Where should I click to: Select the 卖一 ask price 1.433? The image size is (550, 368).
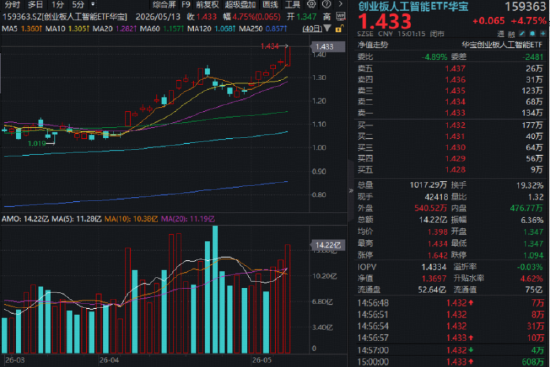(x=455, y=113)
